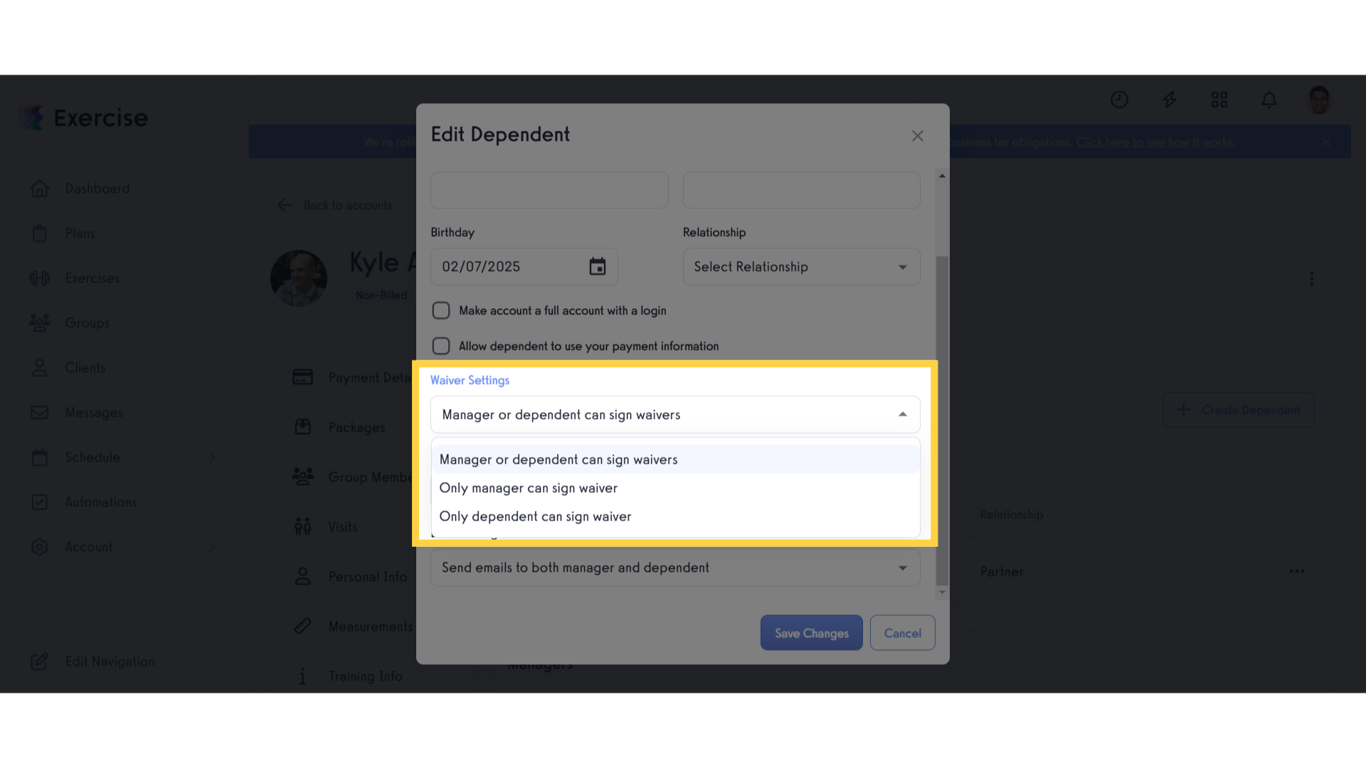Enable Make account a full account checkbox
This screenshot has height=768, width=1366.
coord(441,311)
